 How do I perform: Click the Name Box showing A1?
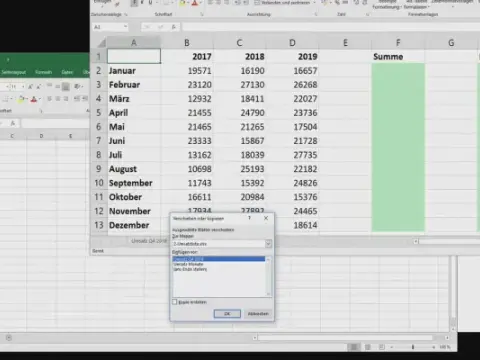pos(107,27)
